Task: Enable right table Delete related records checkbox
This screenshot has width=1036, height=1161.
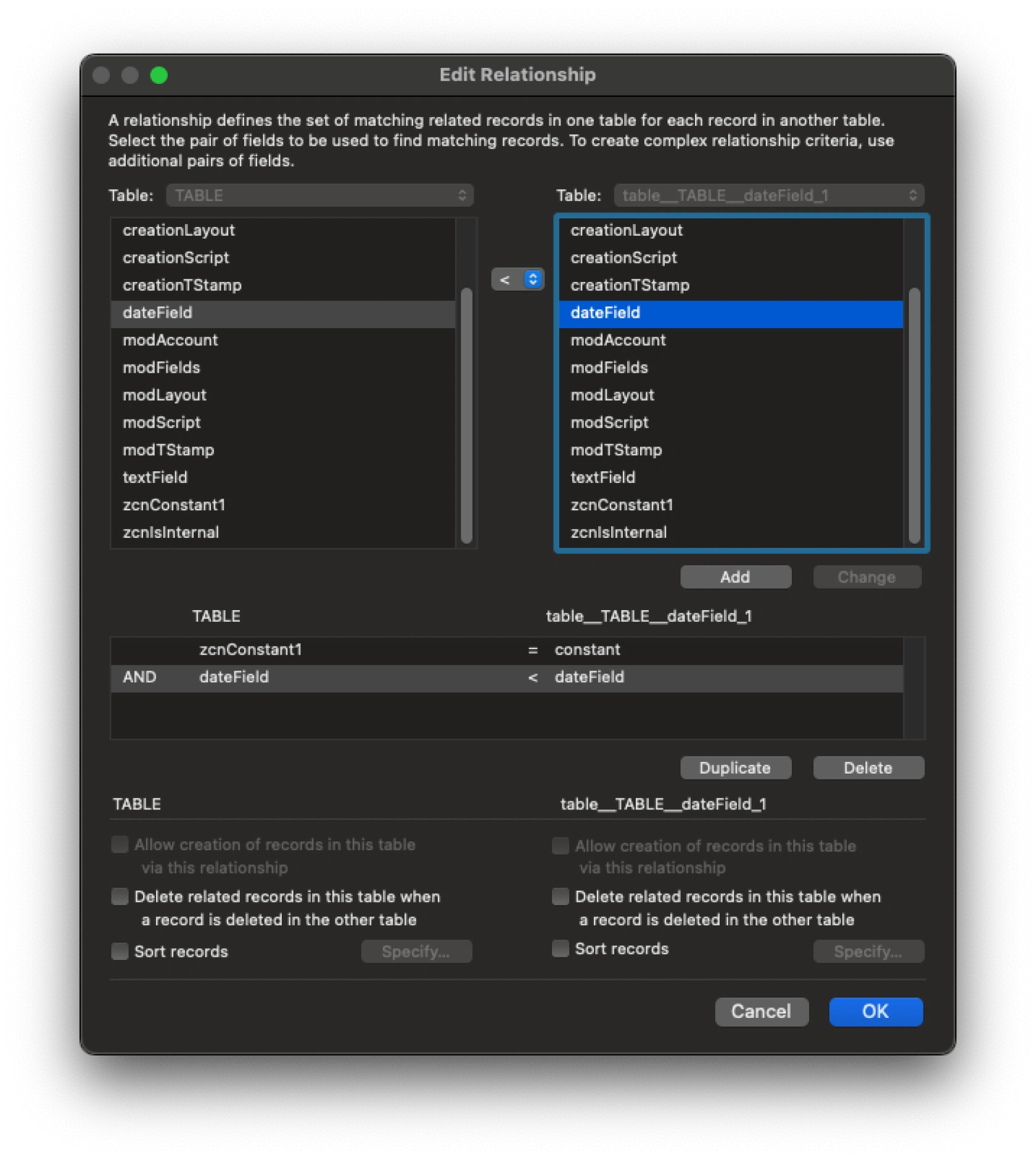Action: tap(560, 896)
